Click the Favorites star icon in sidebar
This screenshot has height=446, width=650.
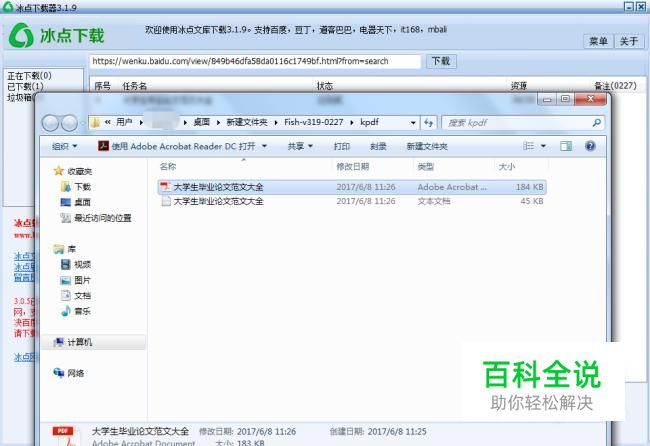pyautogui.click(x=58, y=171)
